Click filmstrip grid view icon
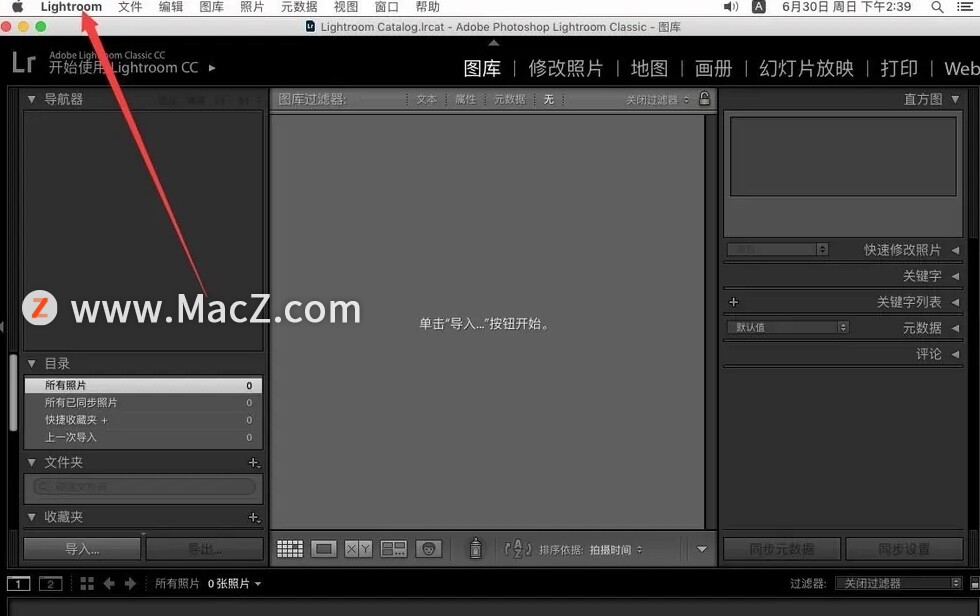Screen dimensions: 980x616 pyautogui.click(x=87, y=584)
